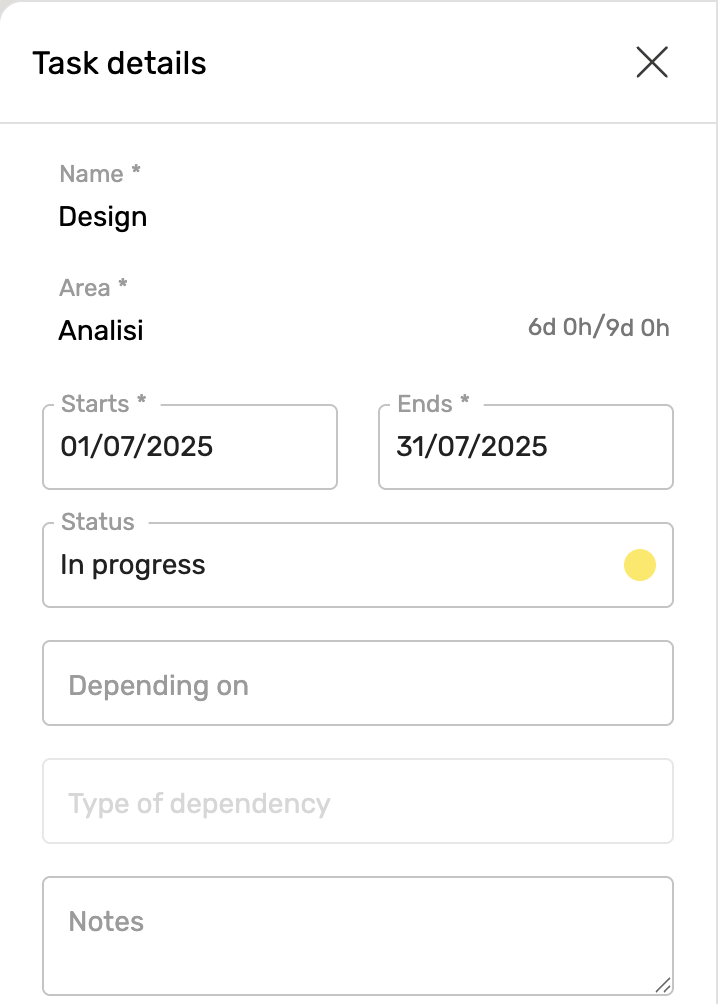Open the Depending on selector
The height and width of the screenshot is (1004, 718).
tap(357, 686)
